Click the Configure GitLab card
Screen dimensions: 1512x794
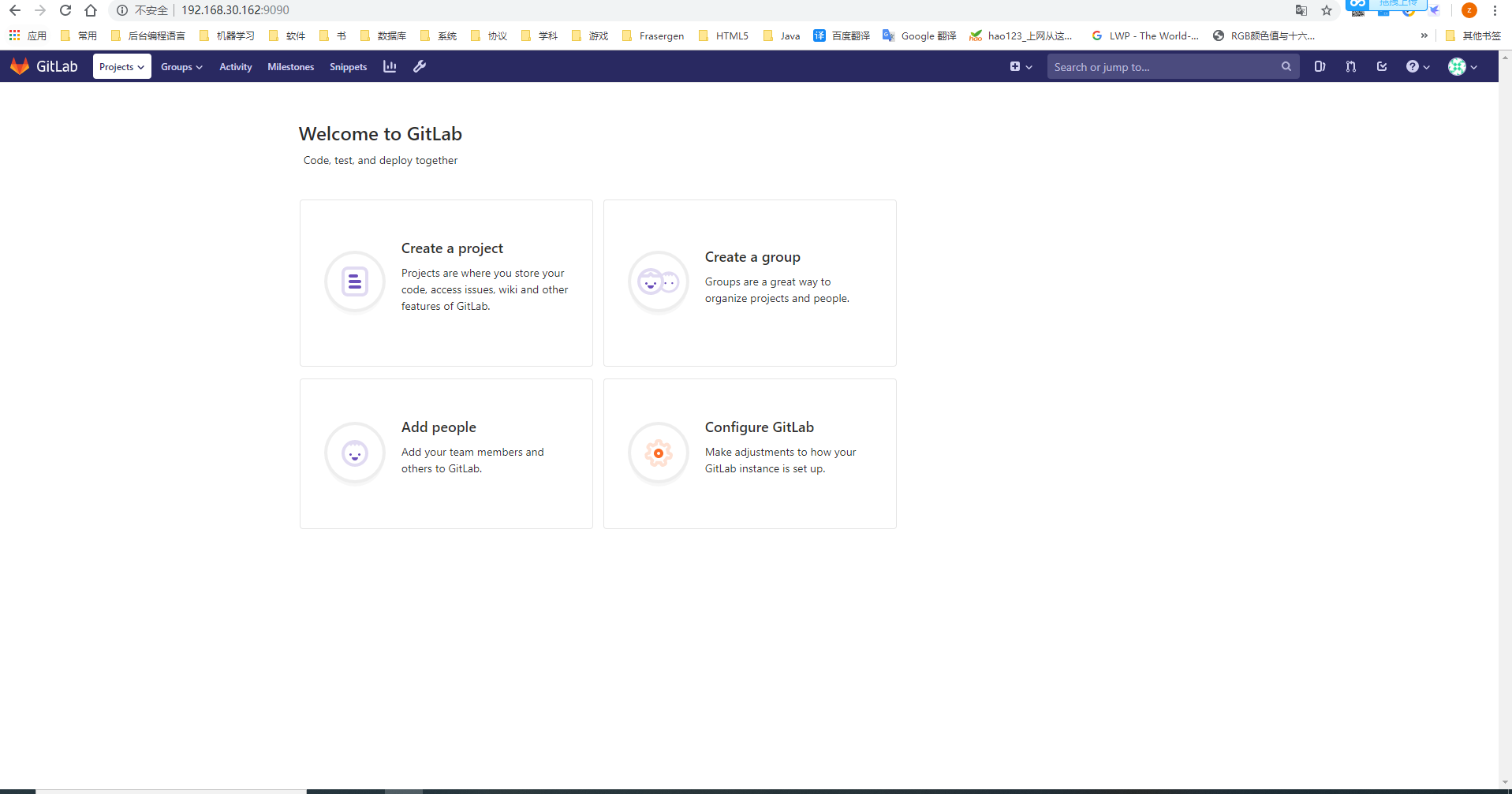point(749,453)
